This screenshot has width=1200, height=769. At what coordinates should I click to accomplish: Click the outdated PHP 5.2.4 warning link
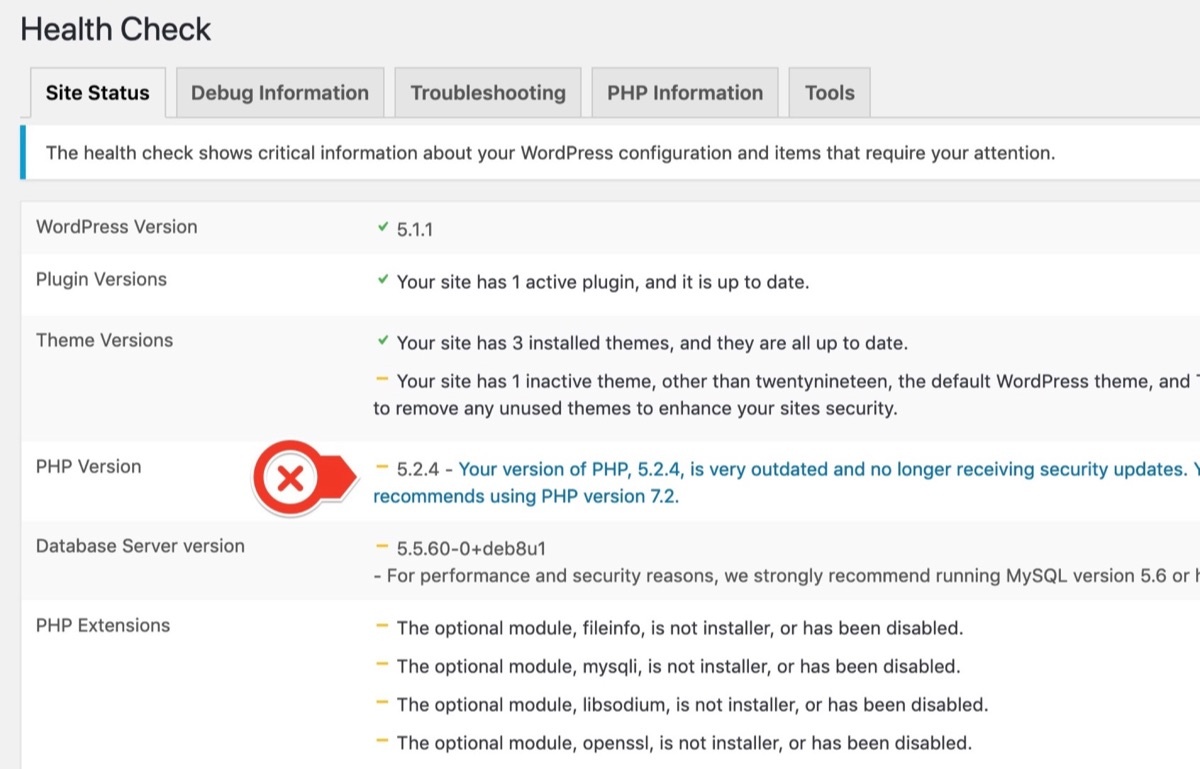tap(786, 482)
